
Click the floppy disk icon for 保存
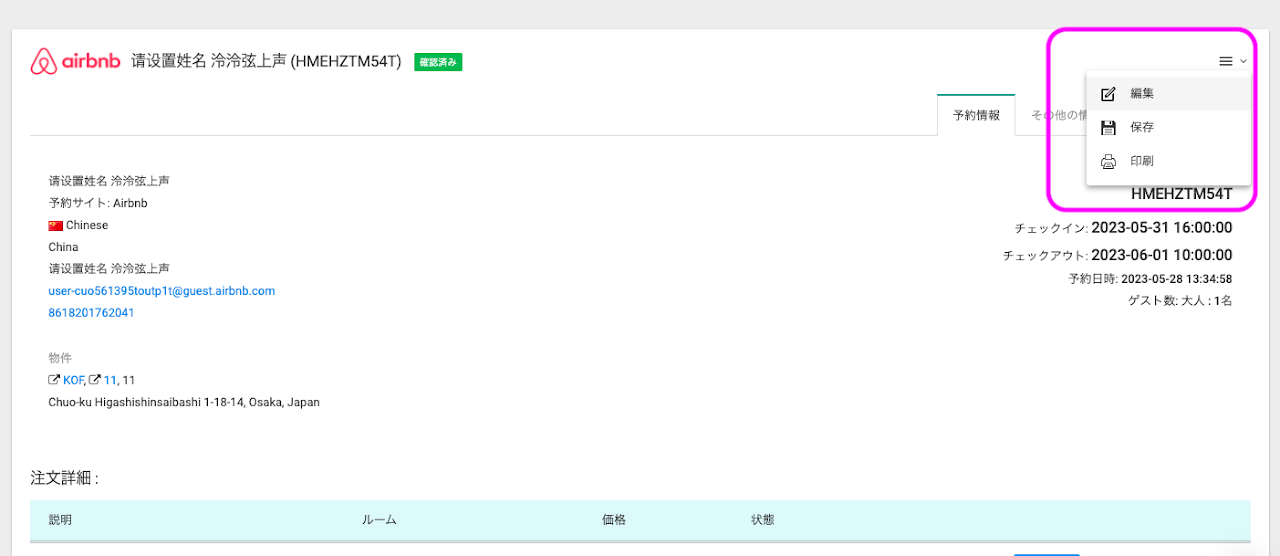pyautogui.click(x=1108, y=128)
